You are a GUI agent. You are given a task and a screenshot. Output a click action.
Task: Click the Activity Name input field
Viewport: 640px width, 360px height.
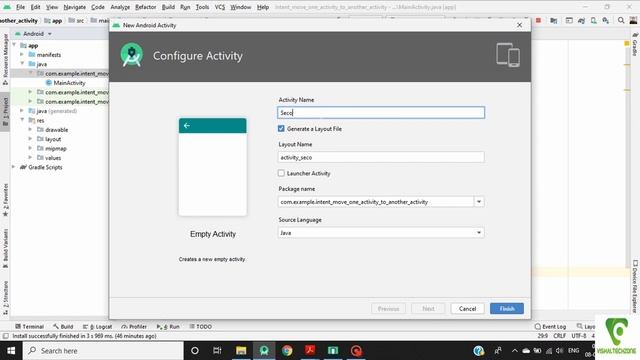pos(381,113)
